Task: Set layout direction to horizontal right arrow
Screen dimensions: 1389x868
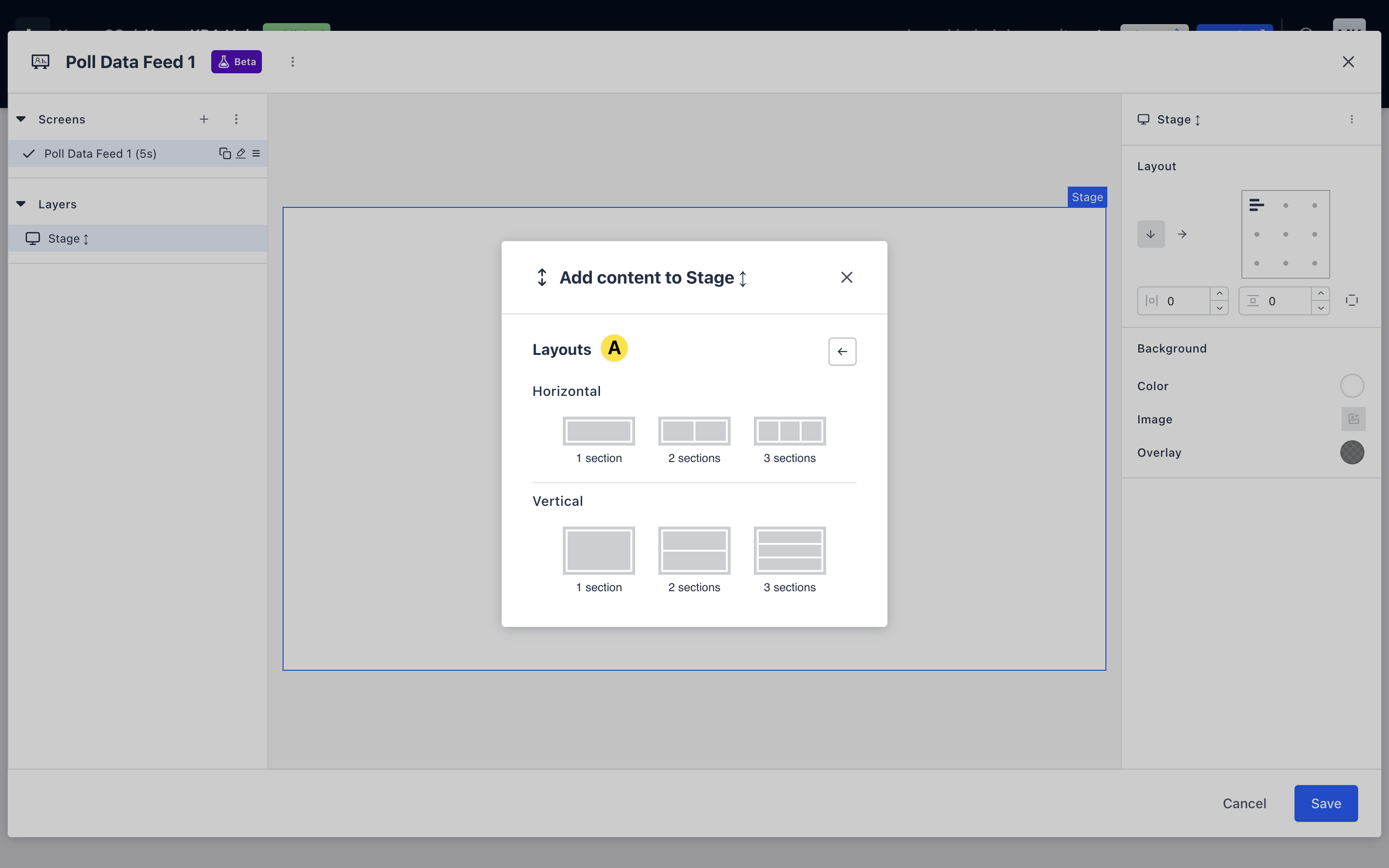Action: click(1182, 234)
